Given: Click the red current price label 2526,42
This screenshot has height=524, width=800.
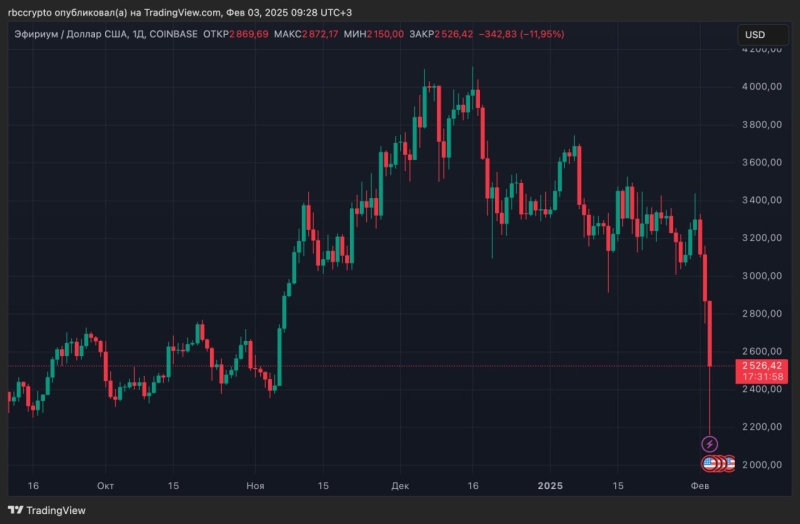Looking at the screenshot, I should (762, 367).
